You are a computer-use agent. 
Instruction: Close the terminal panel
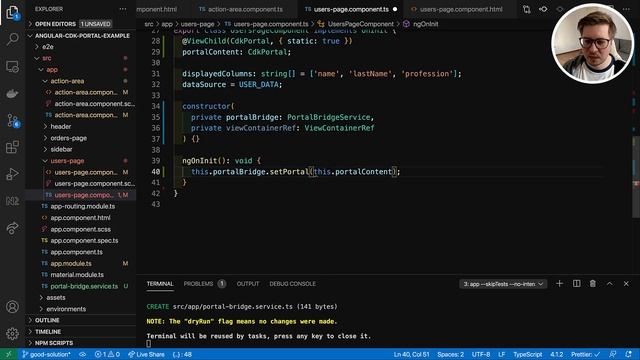click(x=626, y=284)
